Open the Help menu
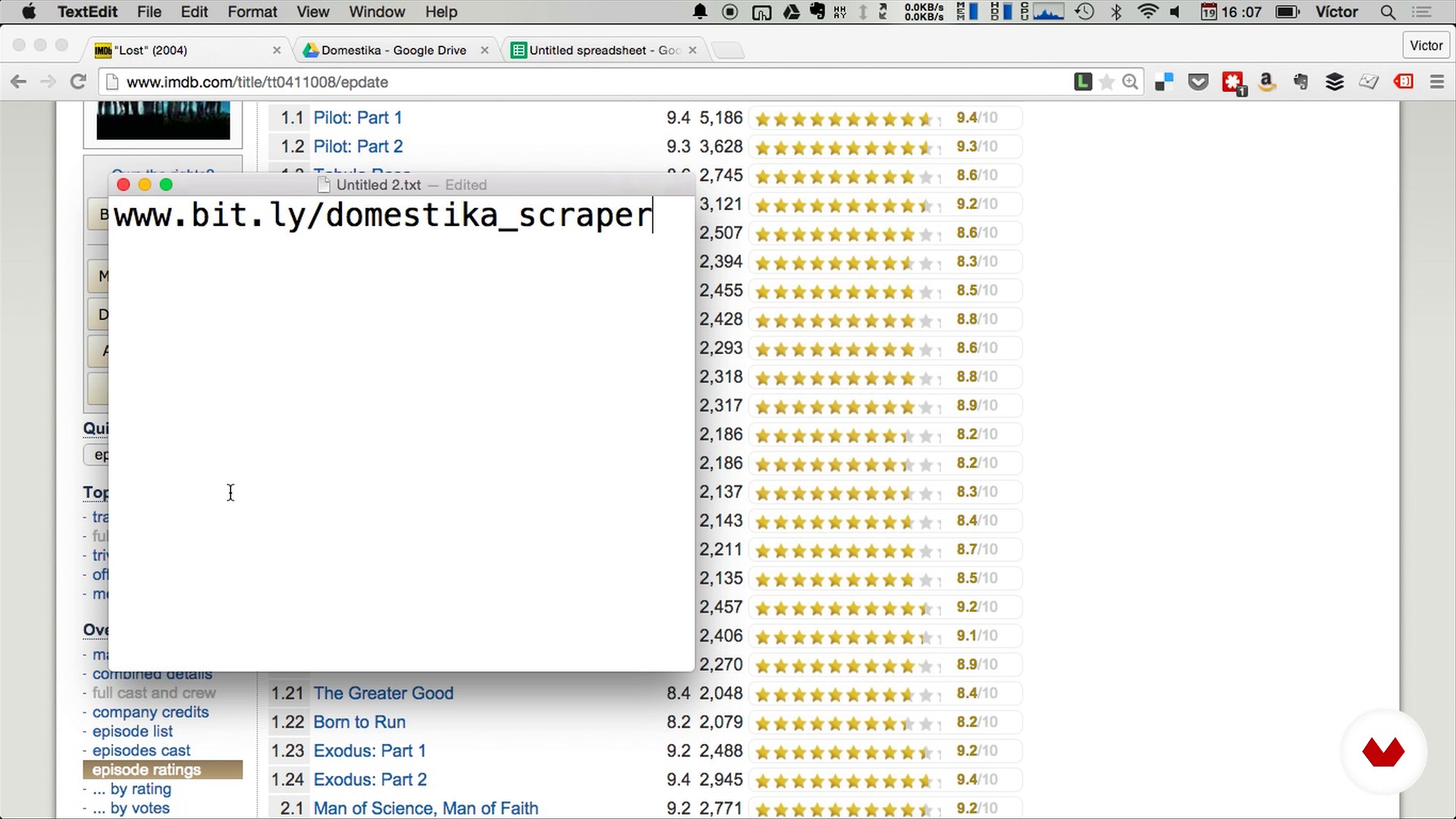 (x=441, y=11)
